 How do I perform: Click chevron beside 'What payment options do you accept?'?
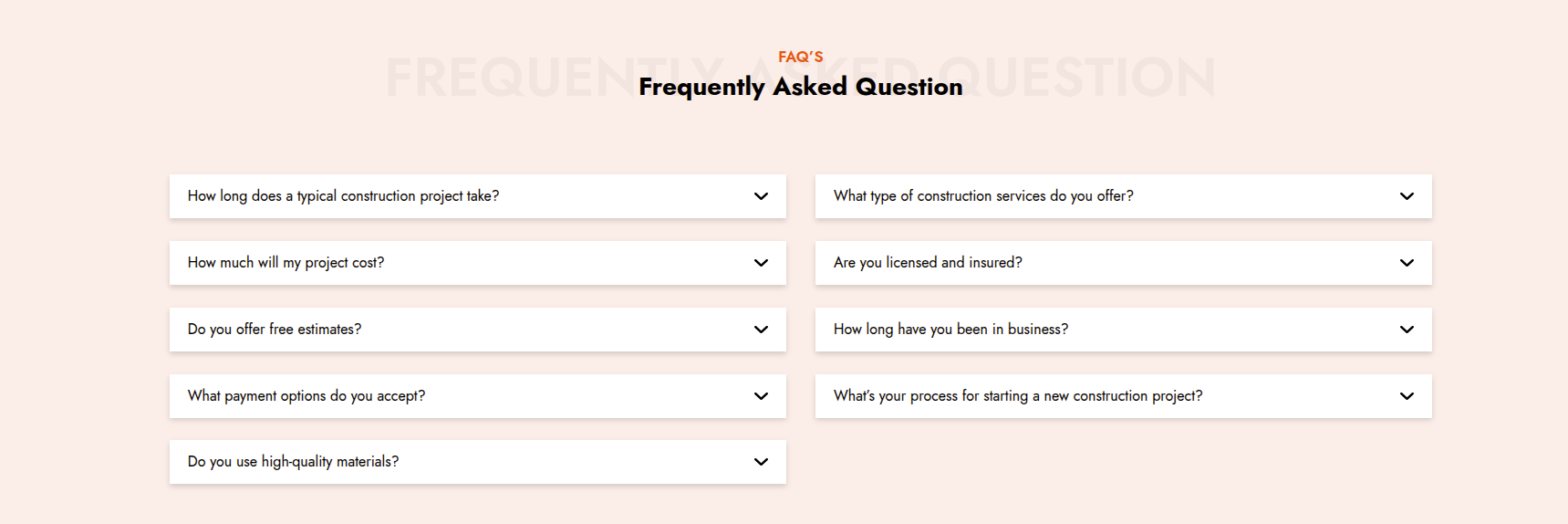point(761,396)
